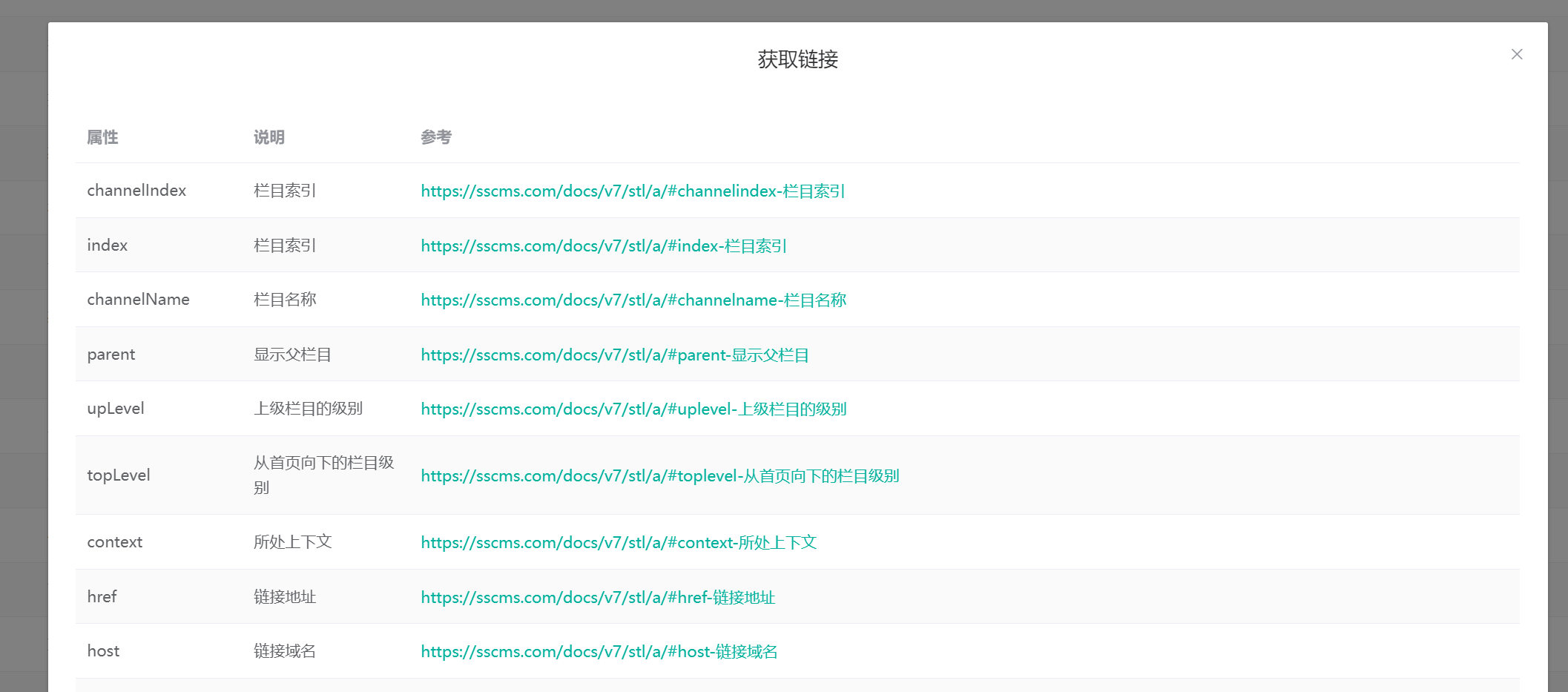Click the 参考 column header
The width and height of the screenshot is (1568, 692).
pyautogui.click(x=436, y=137)
